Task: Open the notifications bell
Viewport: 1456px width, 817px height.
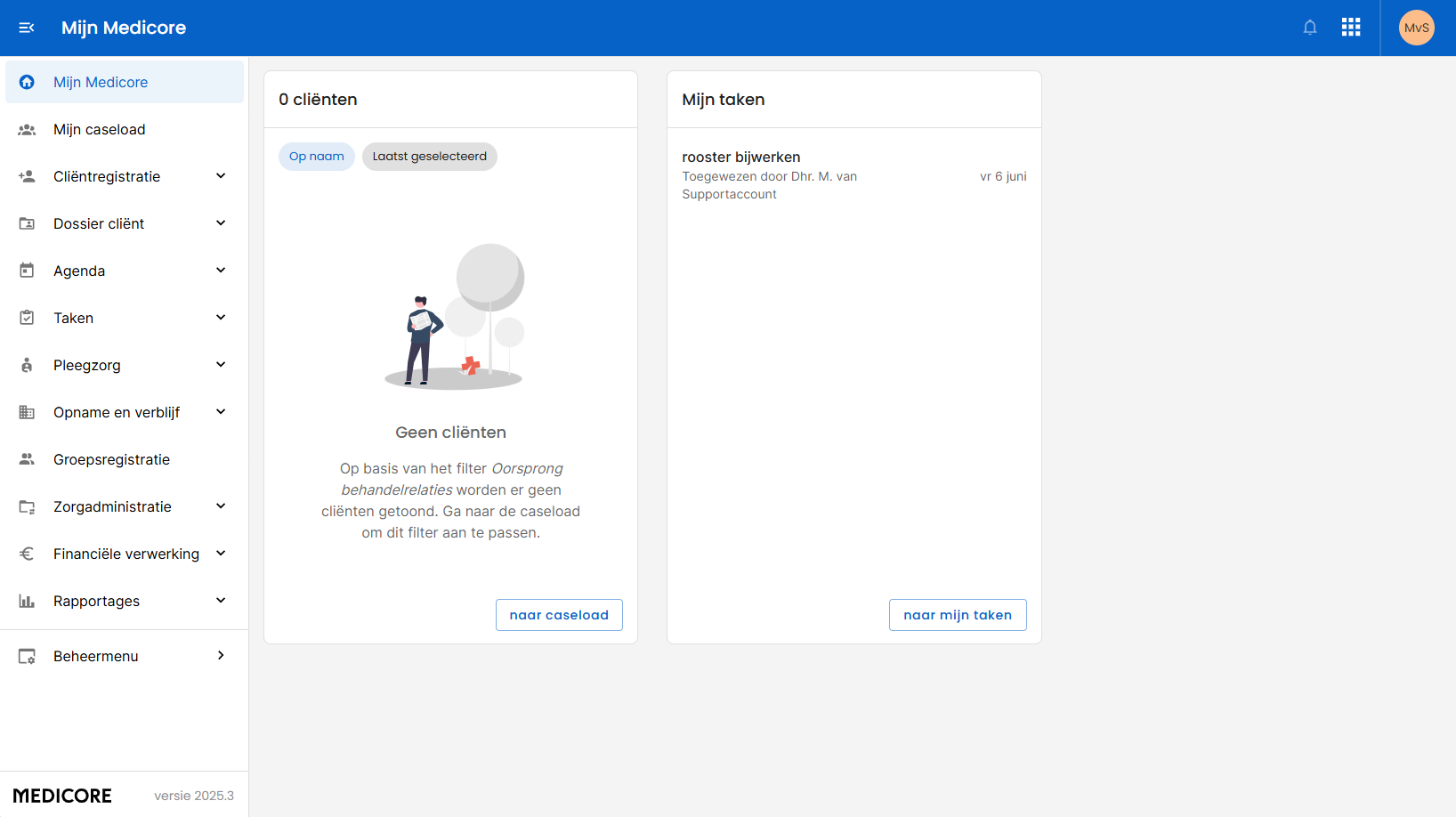Action: tap(1310, 28)
